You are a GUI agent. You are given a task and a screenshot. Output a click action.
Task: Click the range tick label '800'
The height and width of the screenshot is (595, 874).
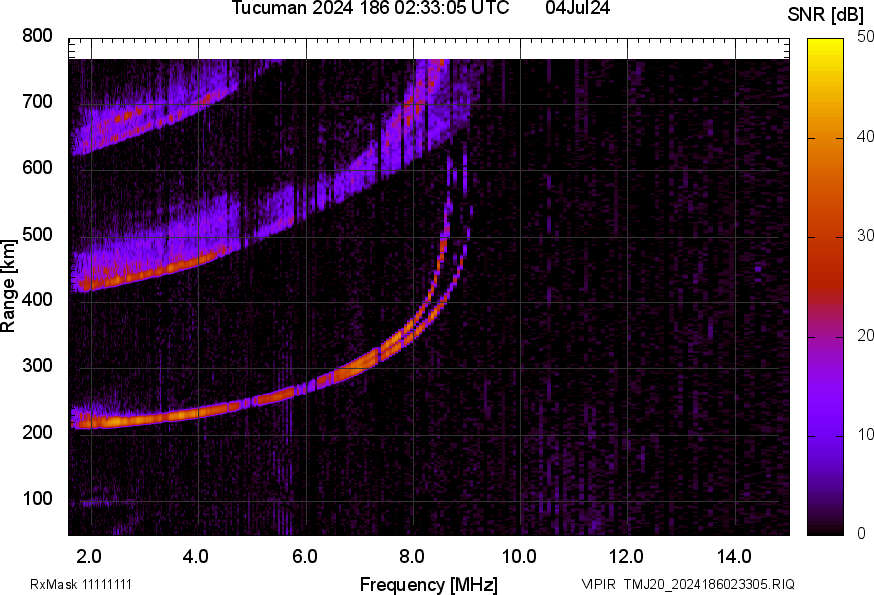(x=37, y=36)
